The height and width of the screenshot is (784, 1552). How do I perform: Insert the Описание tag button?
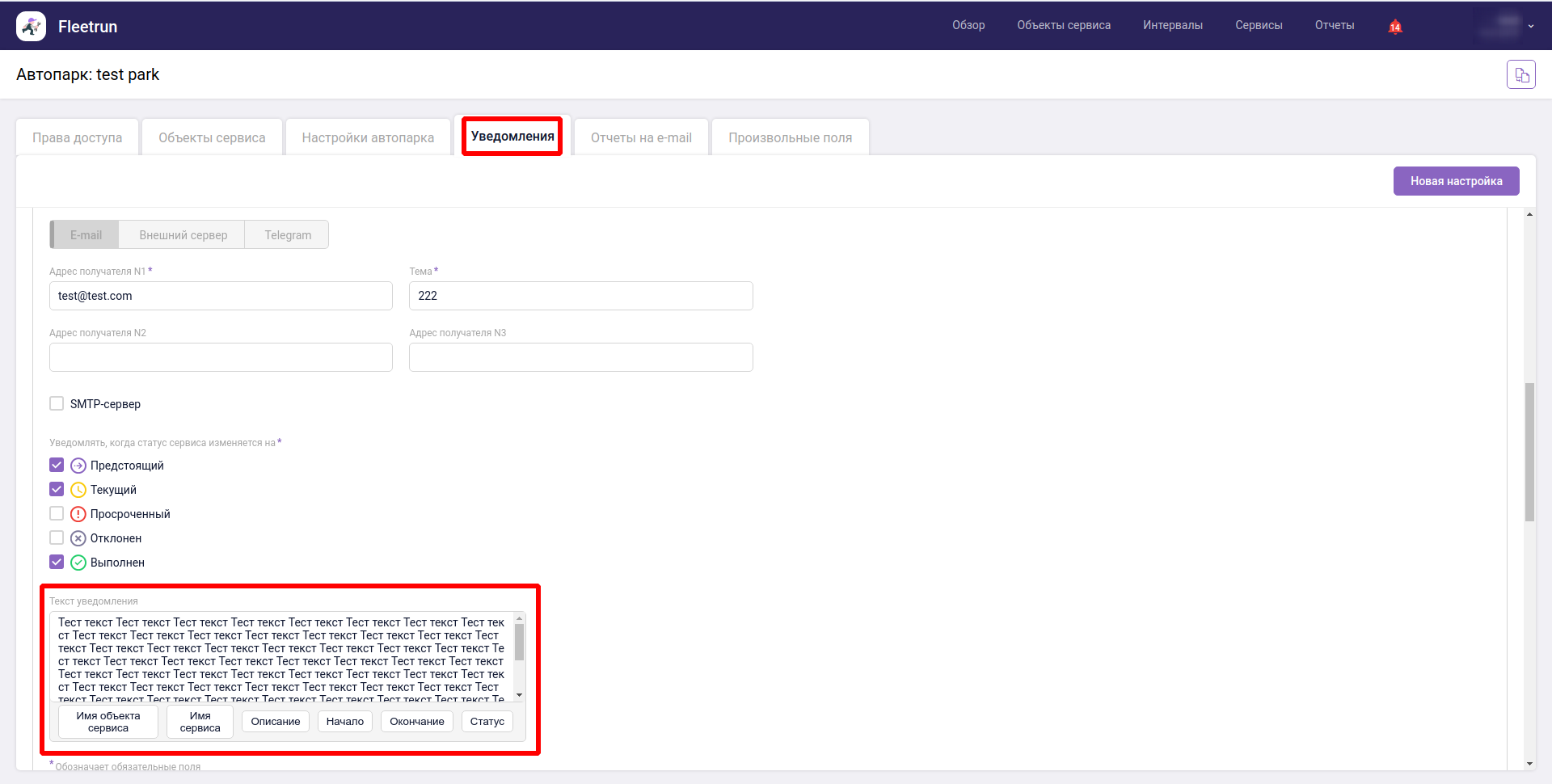point(275,722)
